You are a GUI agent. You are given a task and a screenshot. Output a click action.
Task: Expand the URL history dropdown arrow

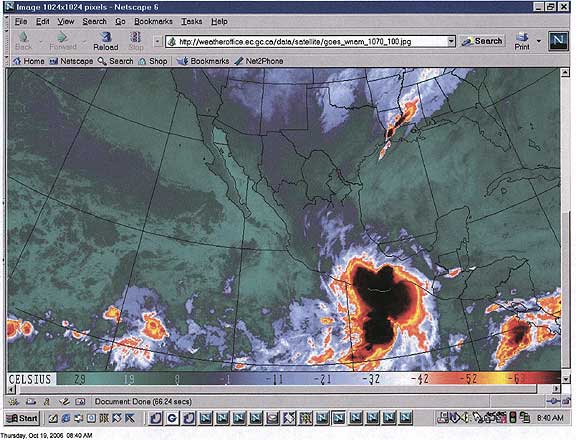[x=451, y=42]
